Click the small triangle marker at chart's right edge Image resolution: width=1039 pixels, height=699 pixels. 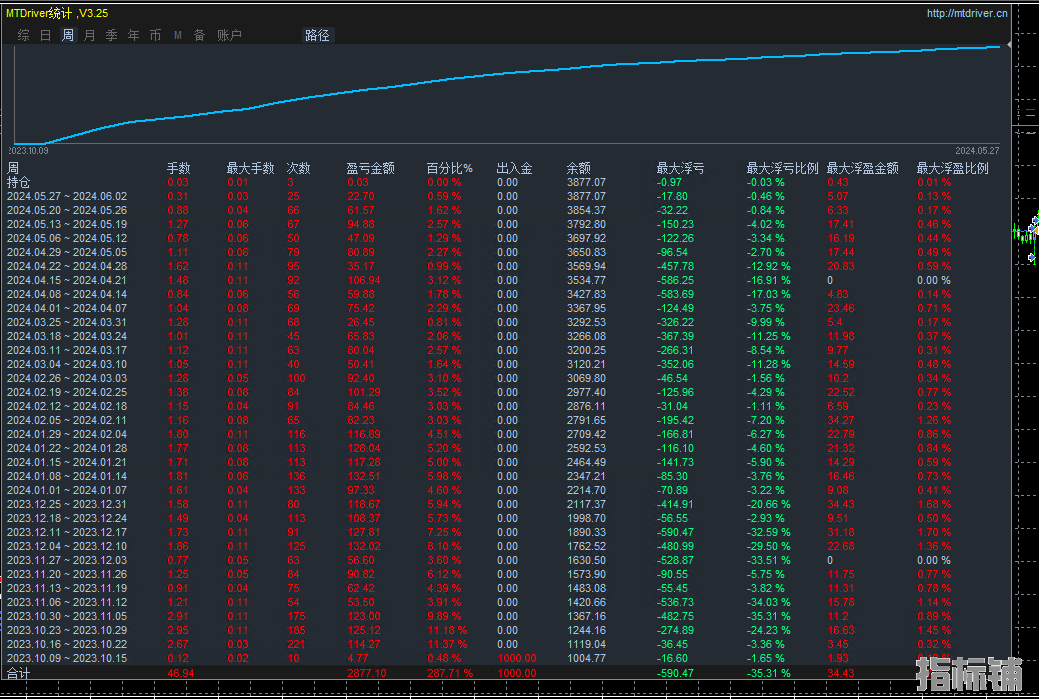tap(1008, 45)
